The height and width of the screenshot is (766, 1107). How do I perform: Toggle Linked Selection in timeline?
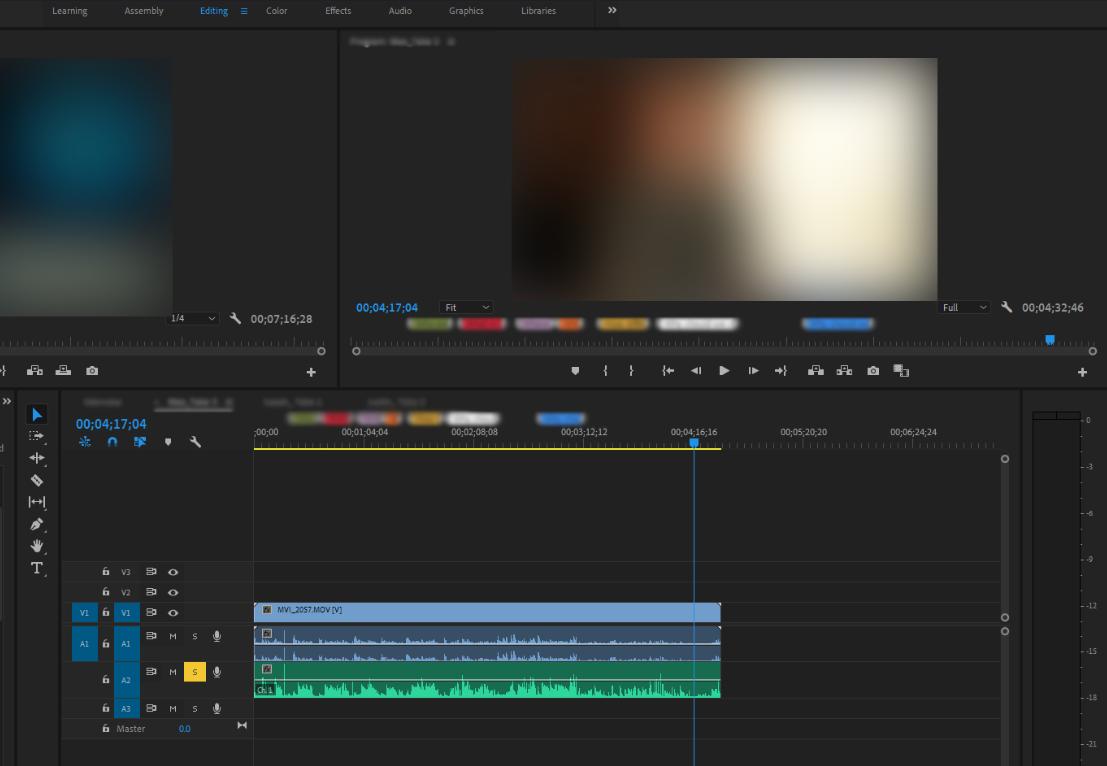(x=140, y=442)
